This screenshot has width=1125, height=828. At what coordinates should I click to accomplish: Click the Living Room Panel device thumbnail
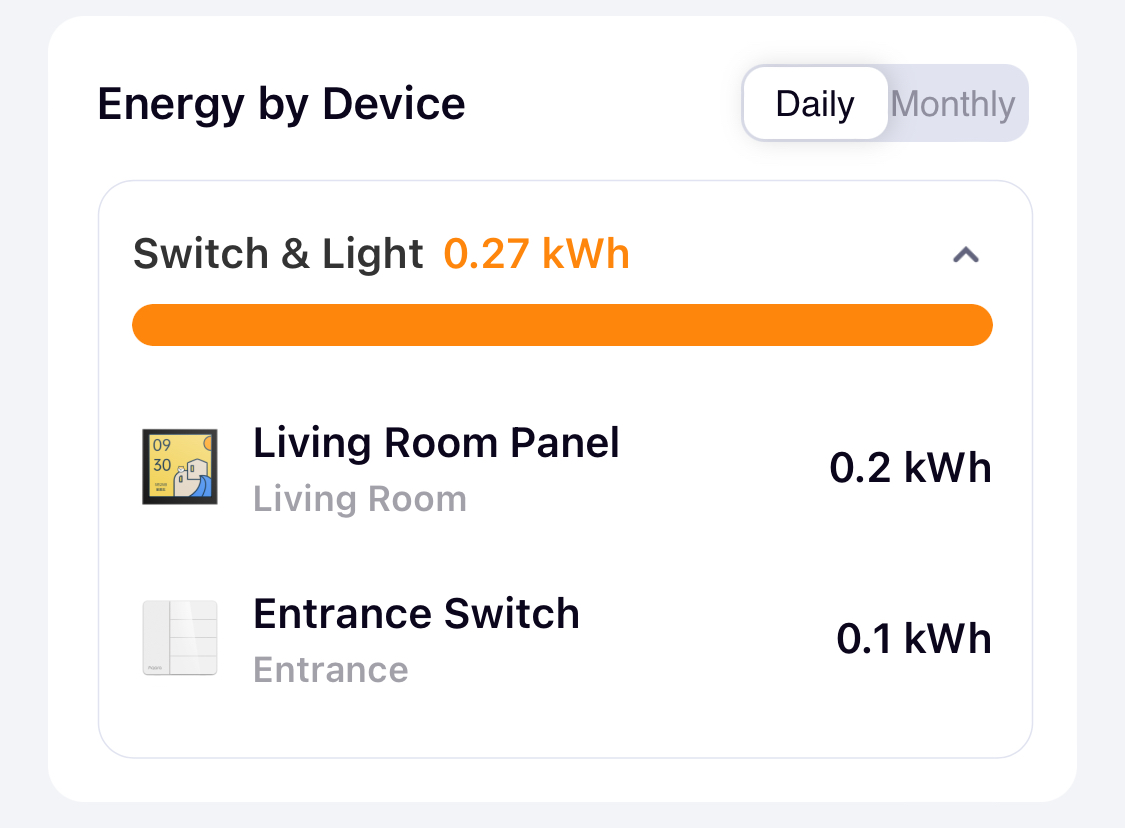(179, 467)
